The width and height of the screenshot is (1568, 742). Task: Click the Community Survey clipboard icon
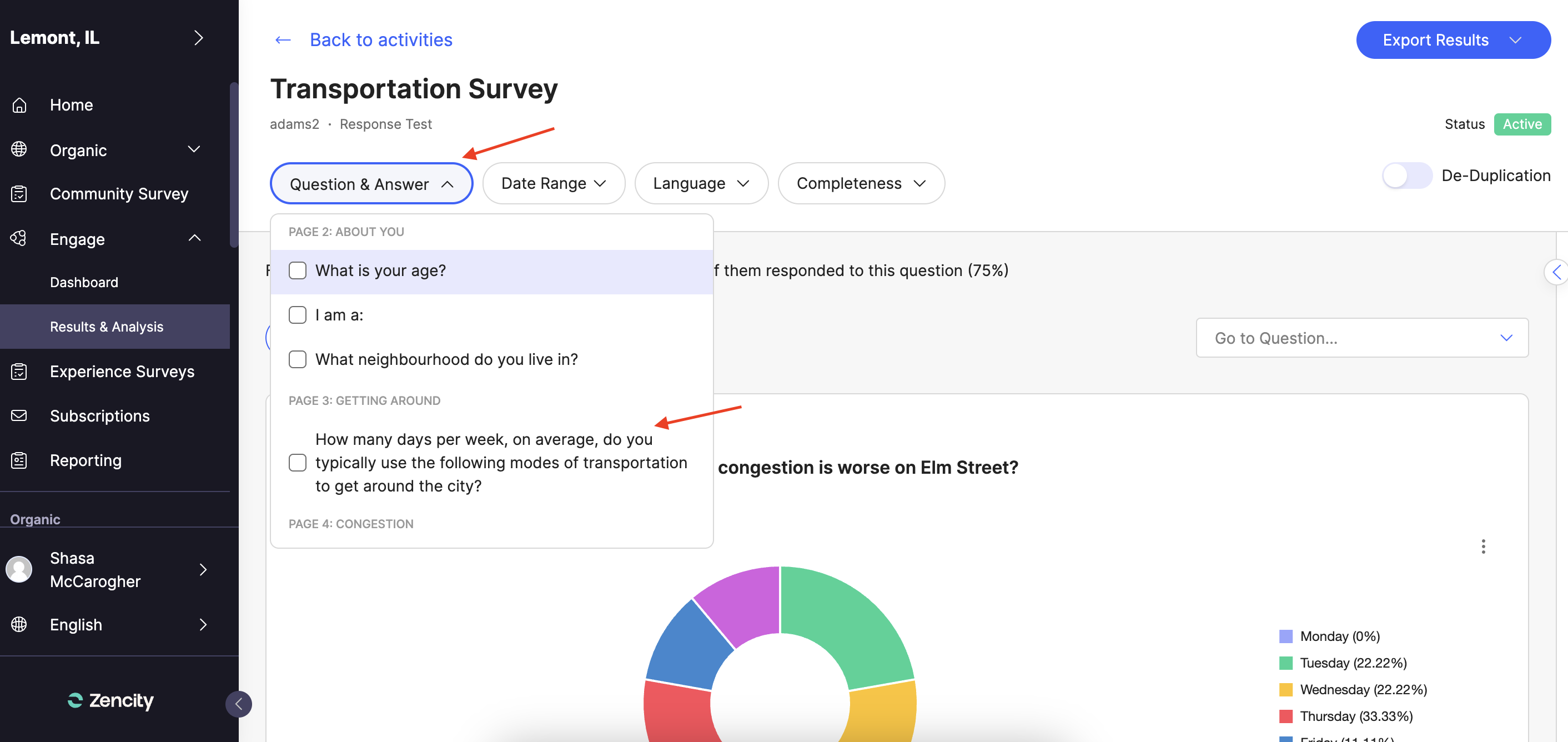[19, 194]
